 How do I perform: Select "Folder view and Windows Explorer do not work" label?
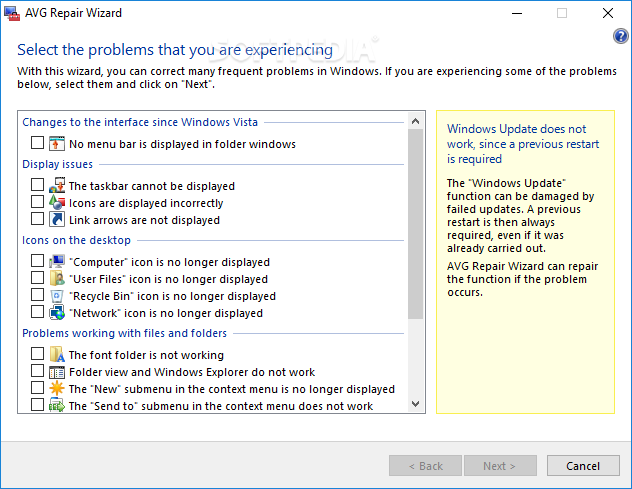click(x=192, y=372)
